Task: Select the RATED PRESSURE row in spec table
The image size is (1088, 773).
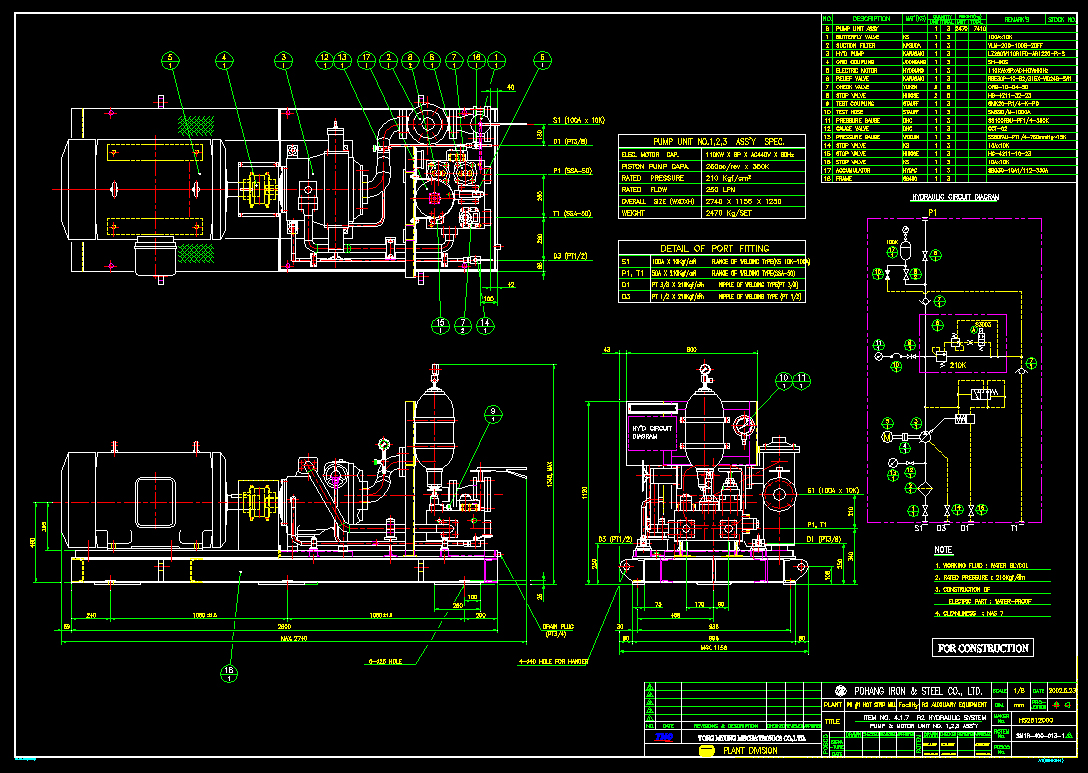Action: point(711,178)
